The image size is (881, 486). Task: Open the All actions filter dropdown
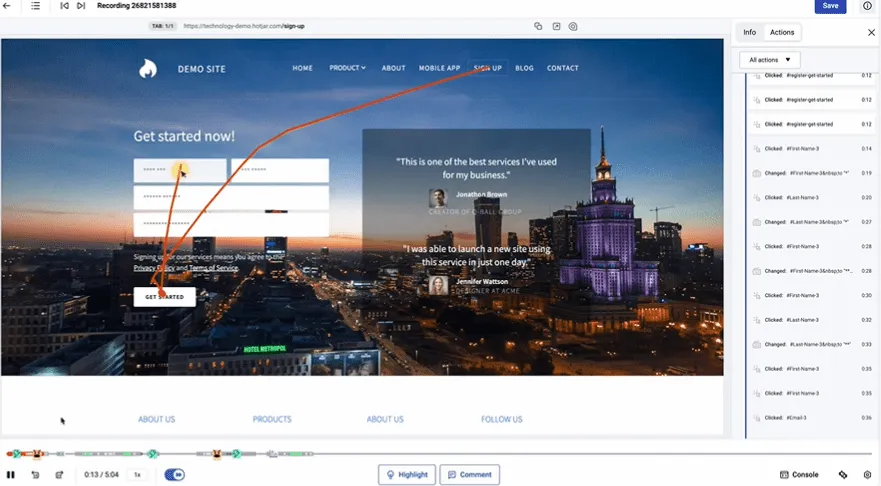[770, 60]
